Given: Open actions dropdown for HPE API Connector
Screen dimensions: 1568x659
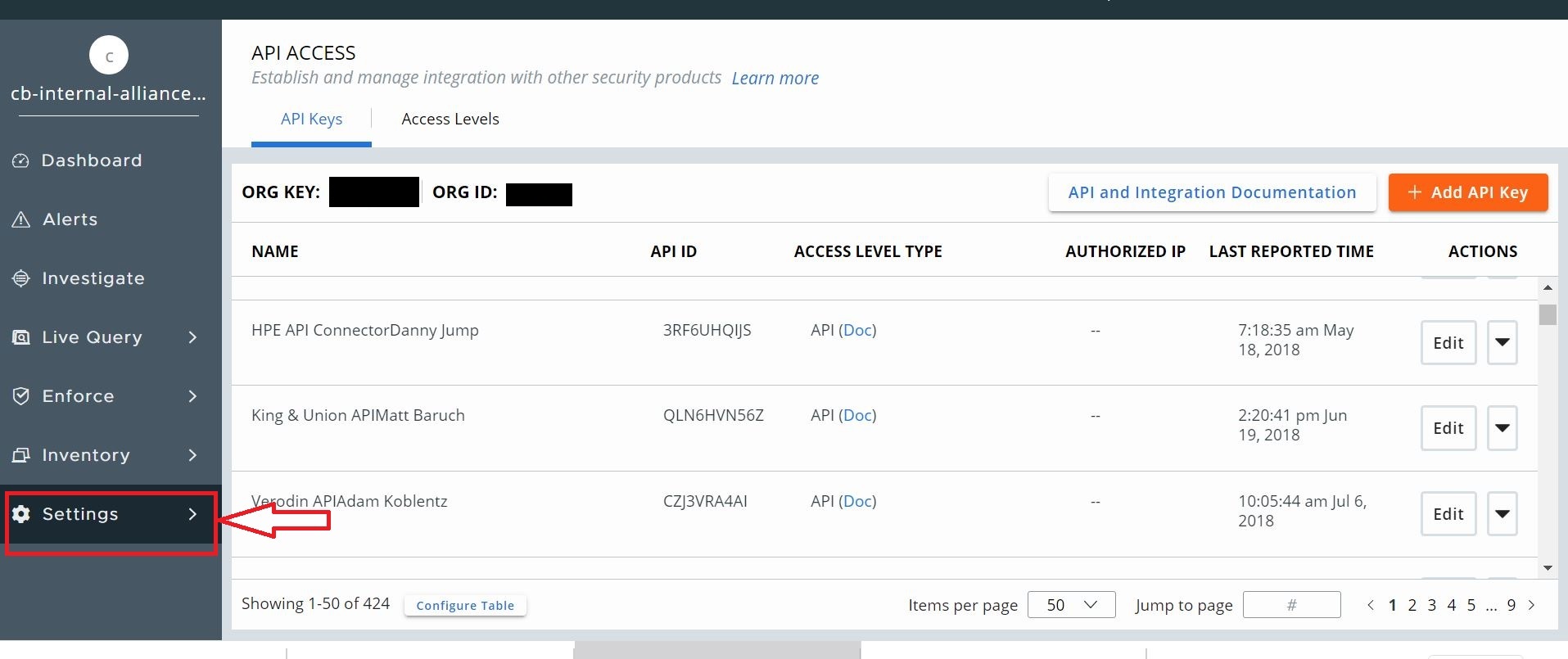Looking at the screenshot, I should point(1502,342).
